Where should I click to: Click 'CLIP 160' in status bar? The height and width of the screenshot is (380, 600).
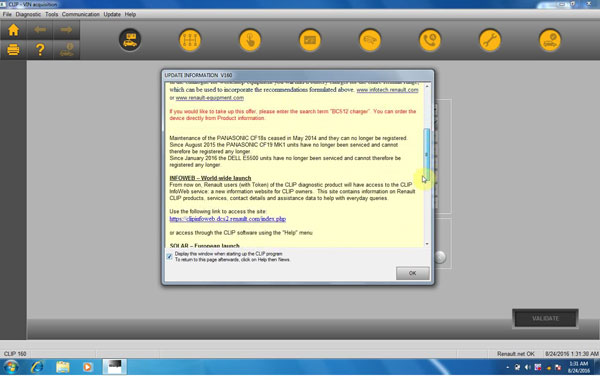[x=15, y=354]
